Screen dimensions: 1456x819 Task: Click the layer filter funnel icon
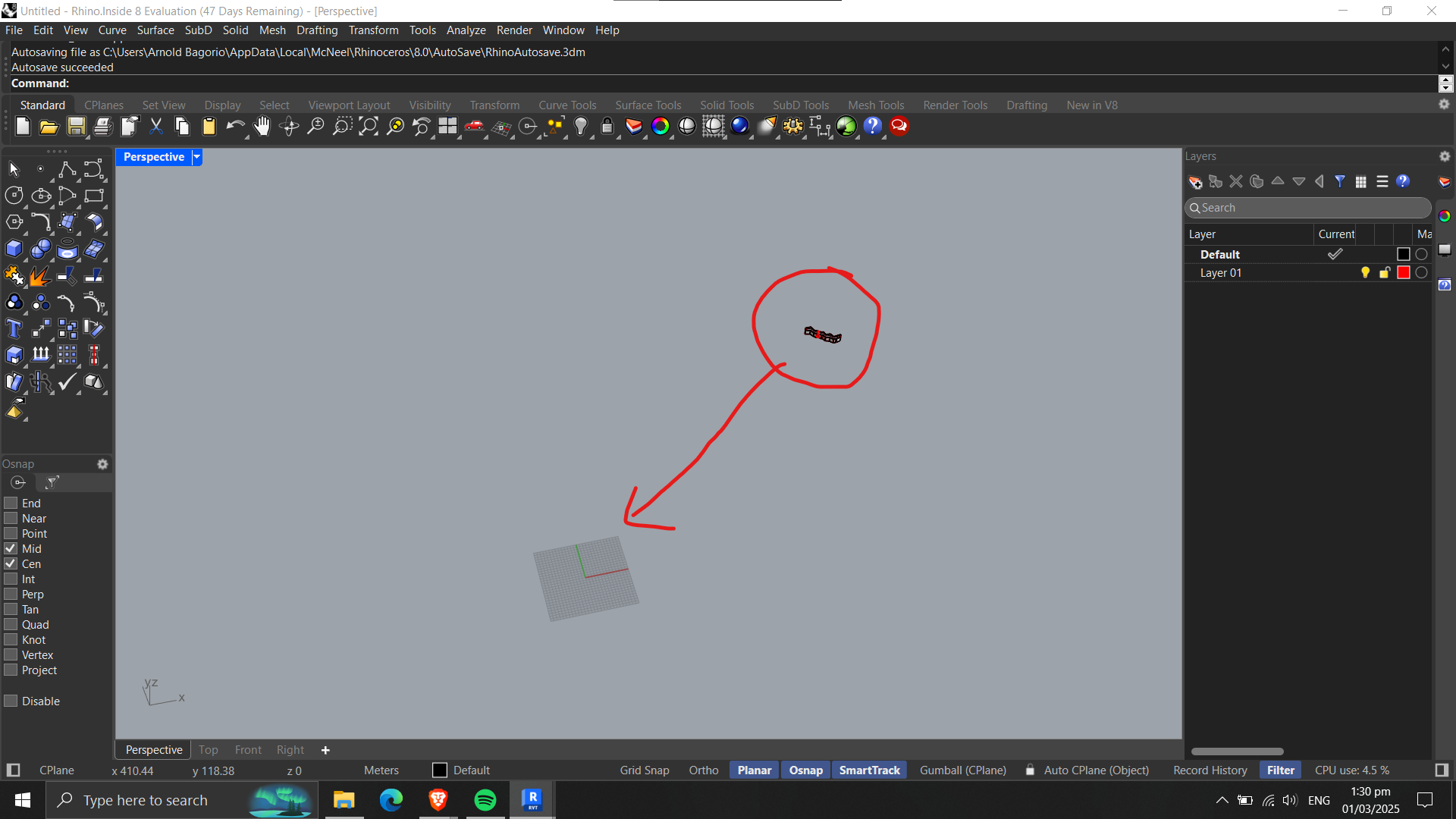(x=1341, y=181)
